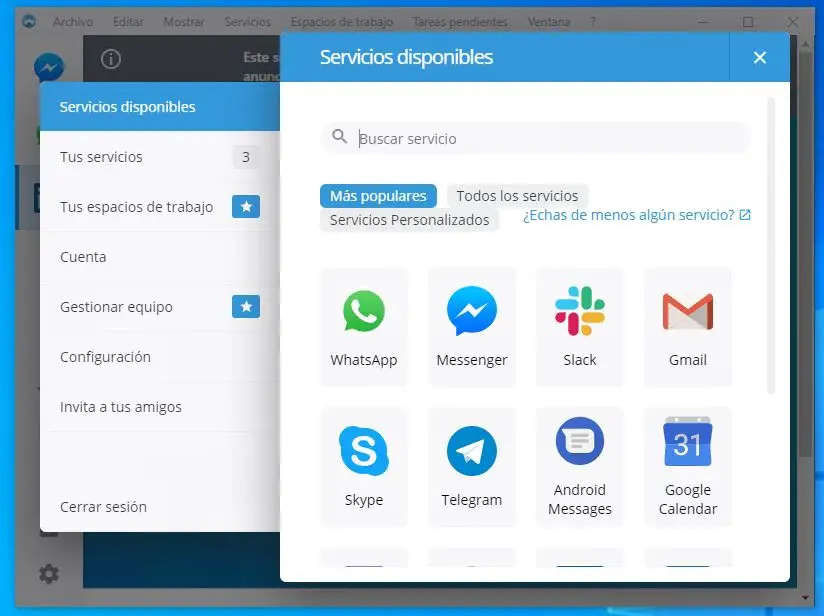Add the Google Calendar service

[x=688, y=466]
